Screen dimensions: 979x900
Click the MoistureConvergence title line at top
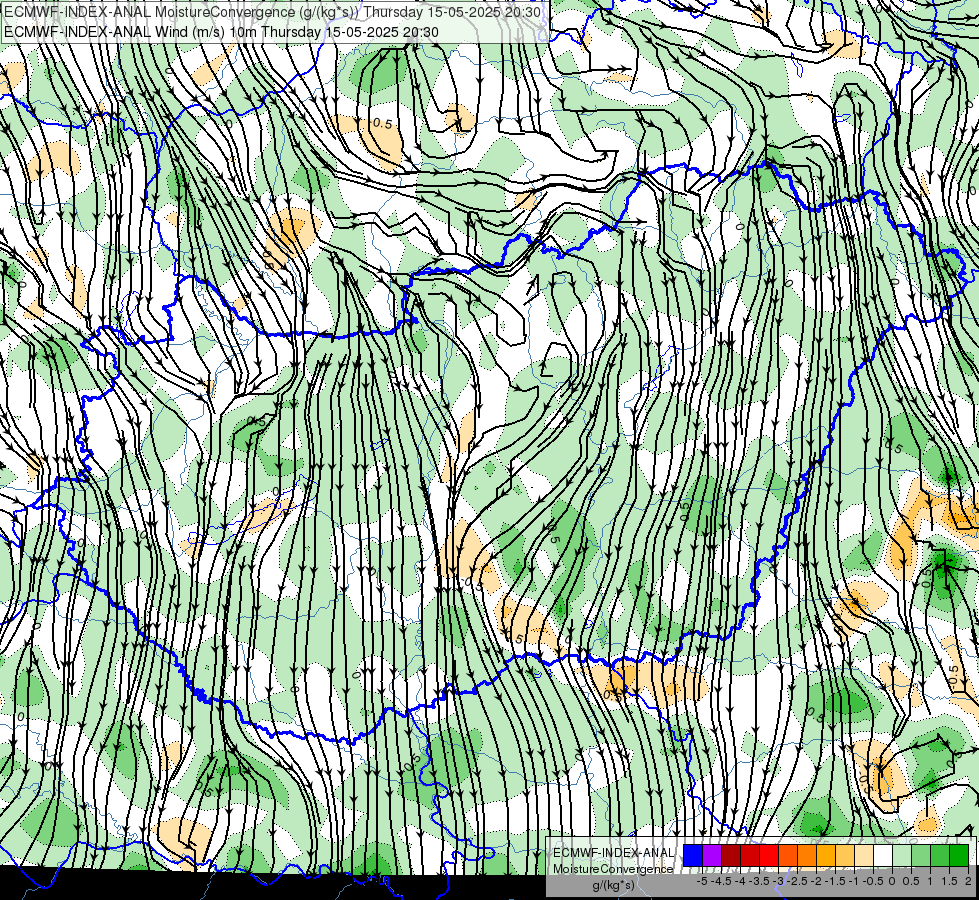coord(272,12)
